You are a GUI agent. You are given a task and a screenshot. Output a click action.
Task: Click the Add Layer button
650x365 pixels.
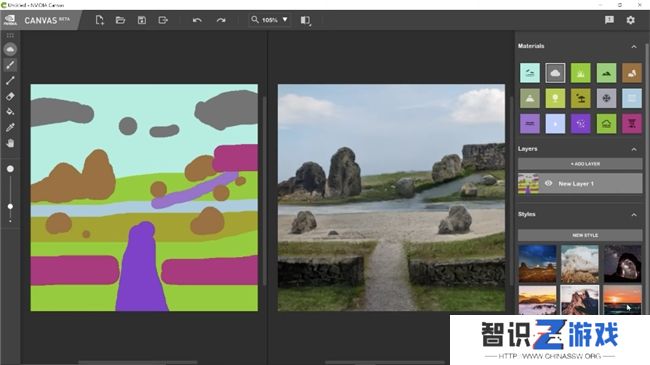point(580,164)
